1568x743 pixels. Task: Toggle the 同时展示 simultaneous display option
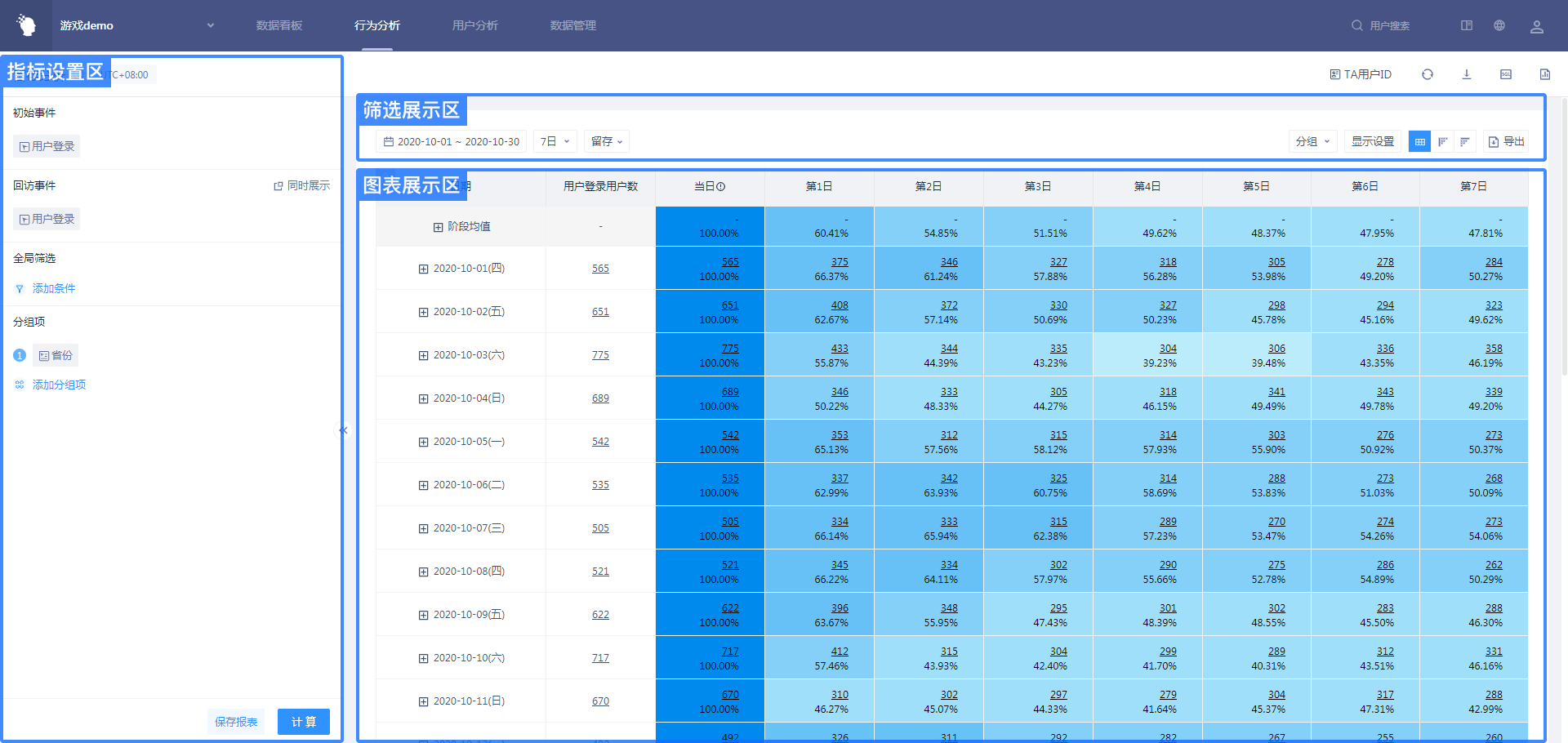[x=301, y=186]
